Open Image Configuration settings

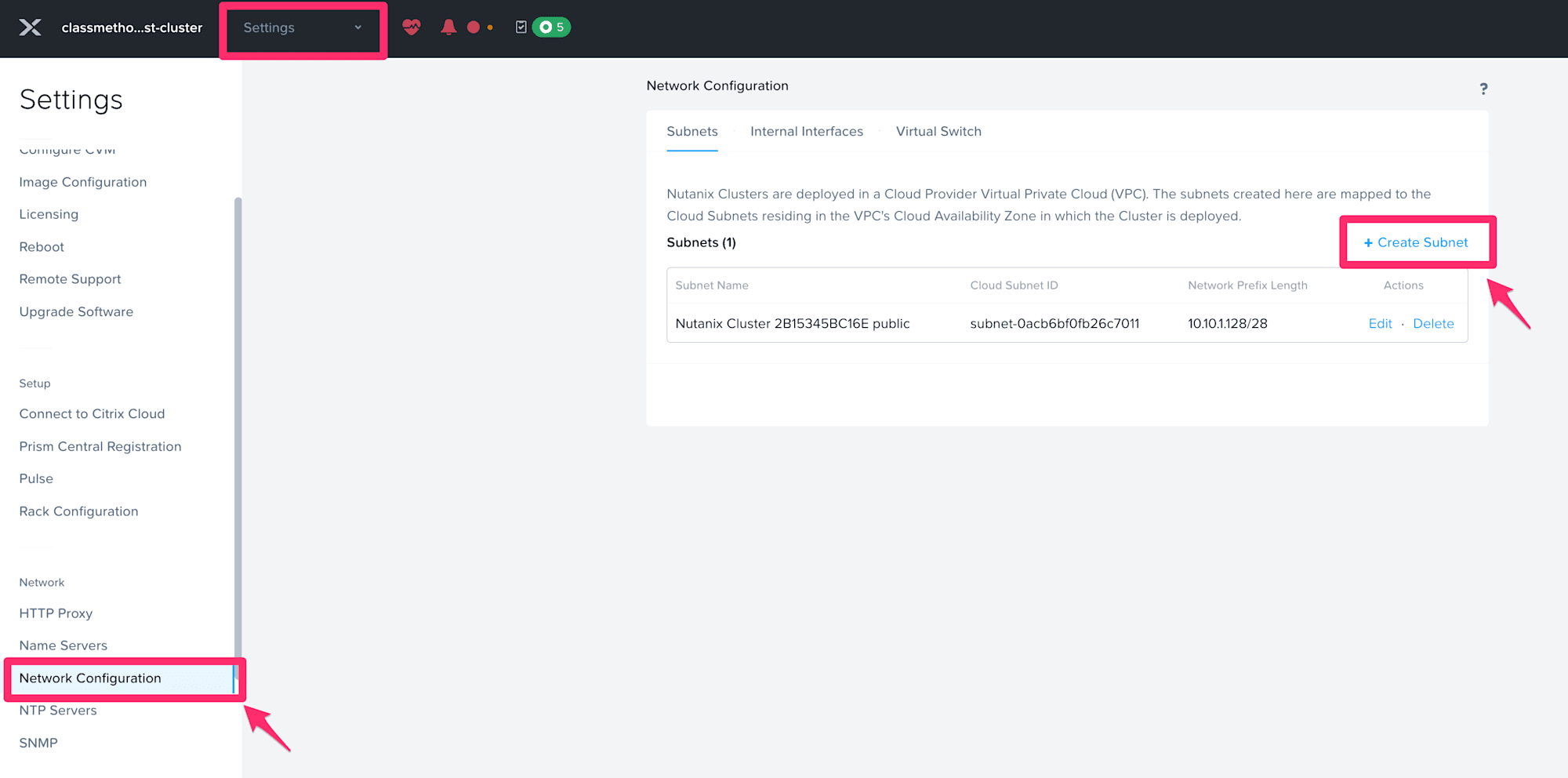click(x=83, y=182)
